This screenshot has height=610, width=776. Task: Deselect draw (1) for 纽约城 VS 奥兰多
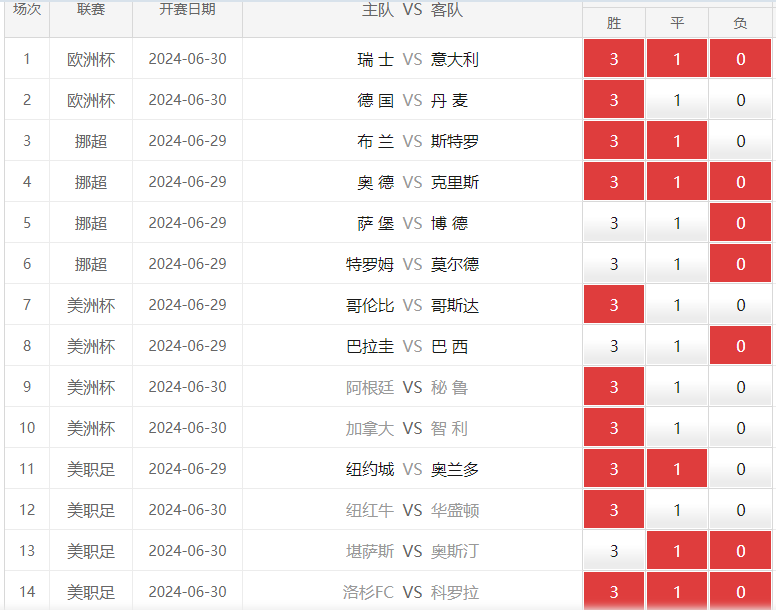(x=677, y=469)
